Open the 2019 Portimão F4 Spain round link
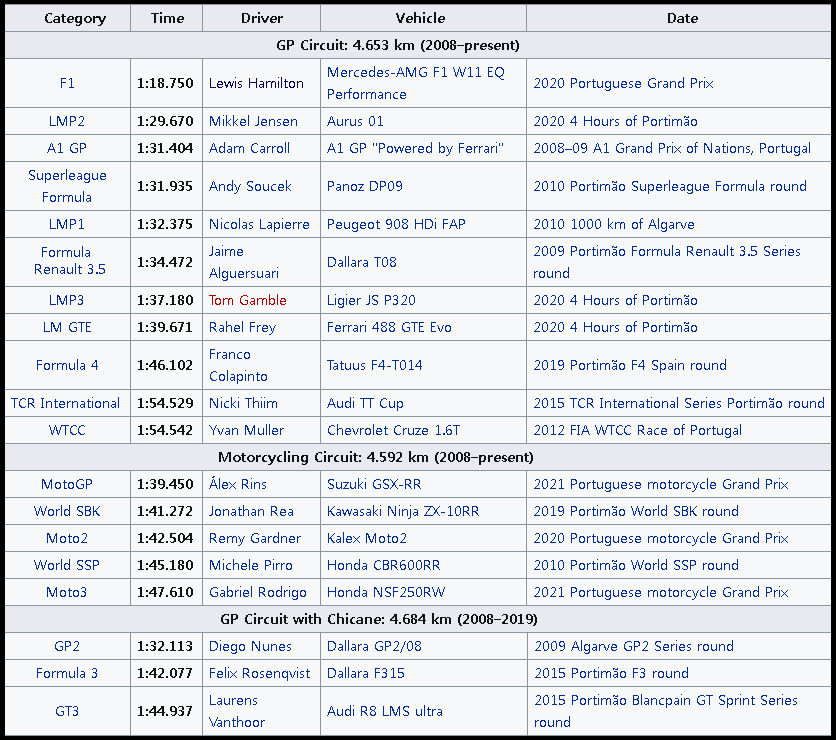836x740 pixels. click(x=630, y=365)
